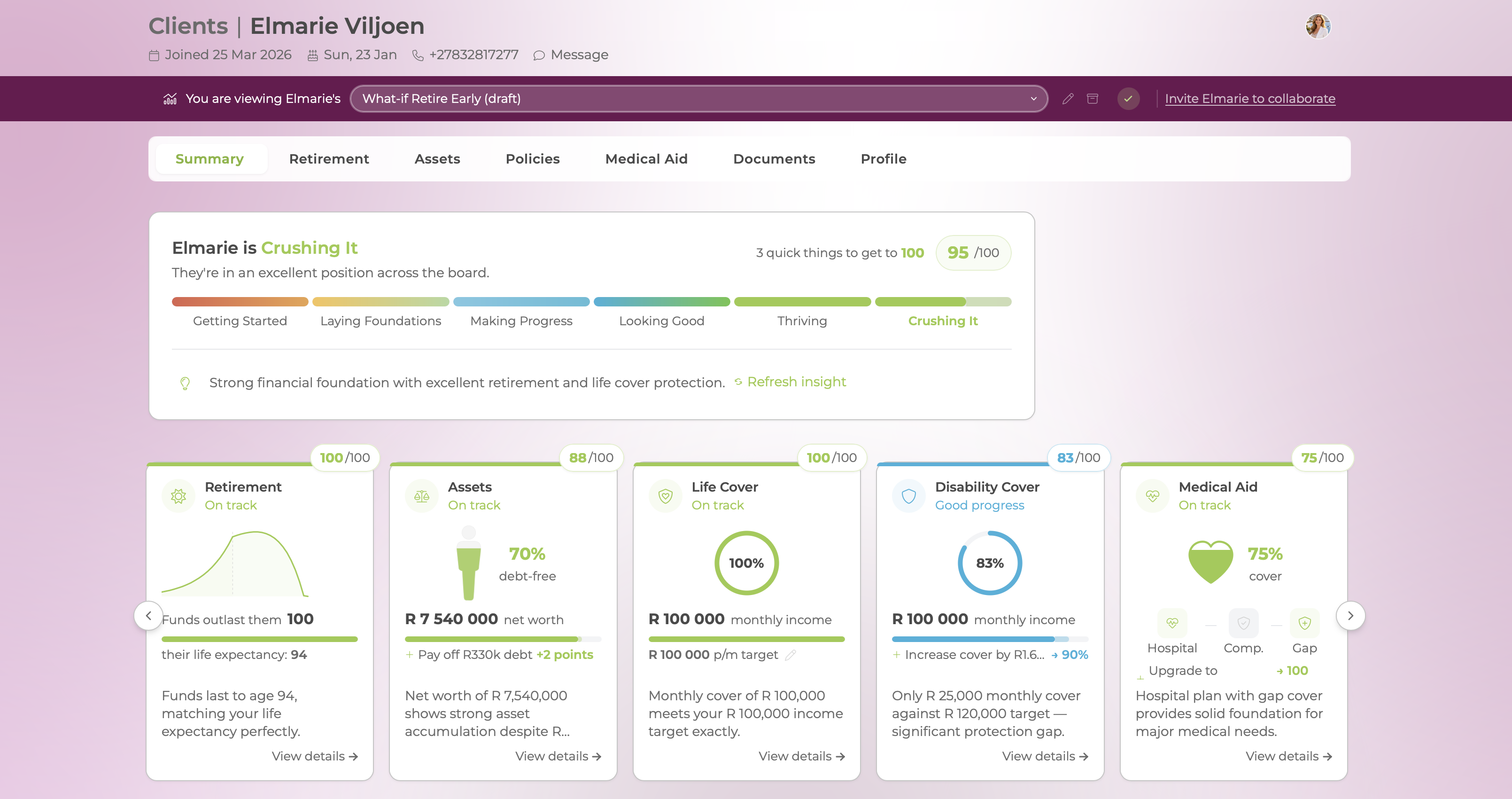Open the Documents tab

click(x=774, y=159)
